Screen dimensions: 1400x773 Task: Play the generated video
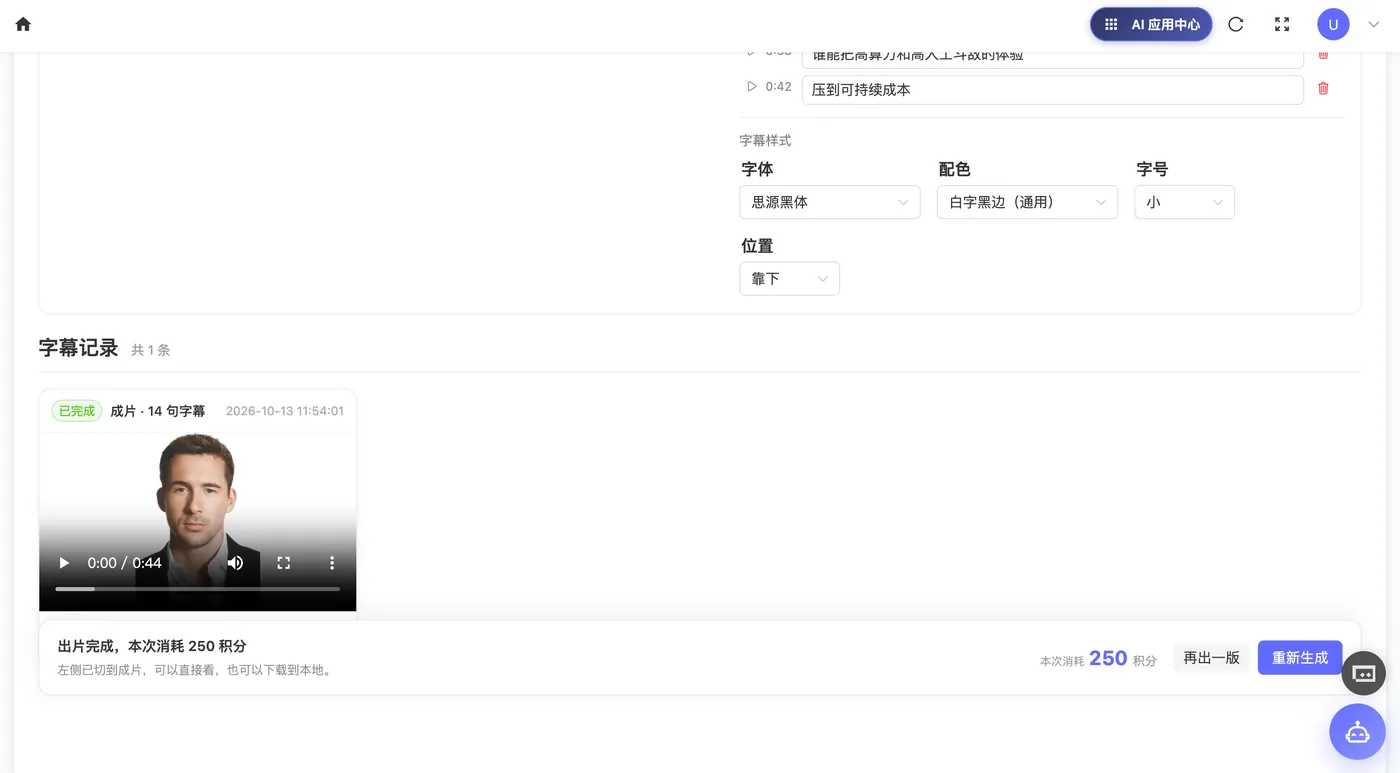[x=64, y=563]
